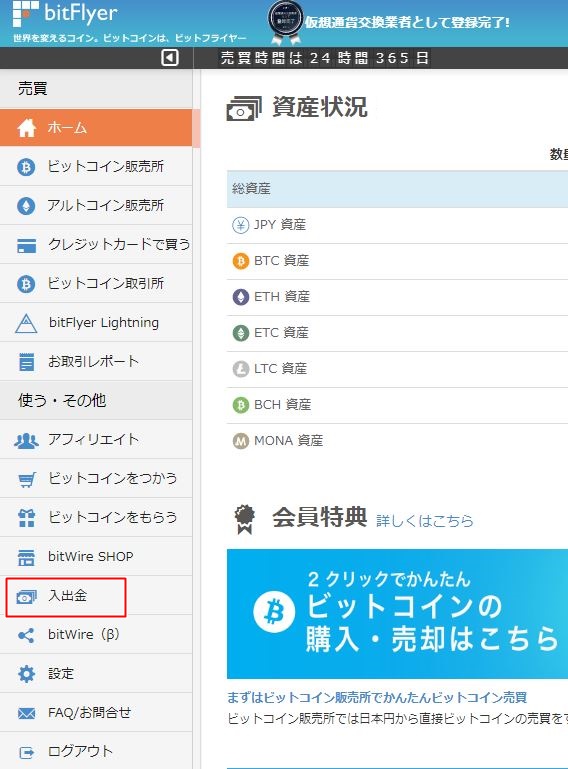Collapse the sidebar with the arrow button
Image resolution: width=568 pixels, height=769 pixels.
pos(169,58)
